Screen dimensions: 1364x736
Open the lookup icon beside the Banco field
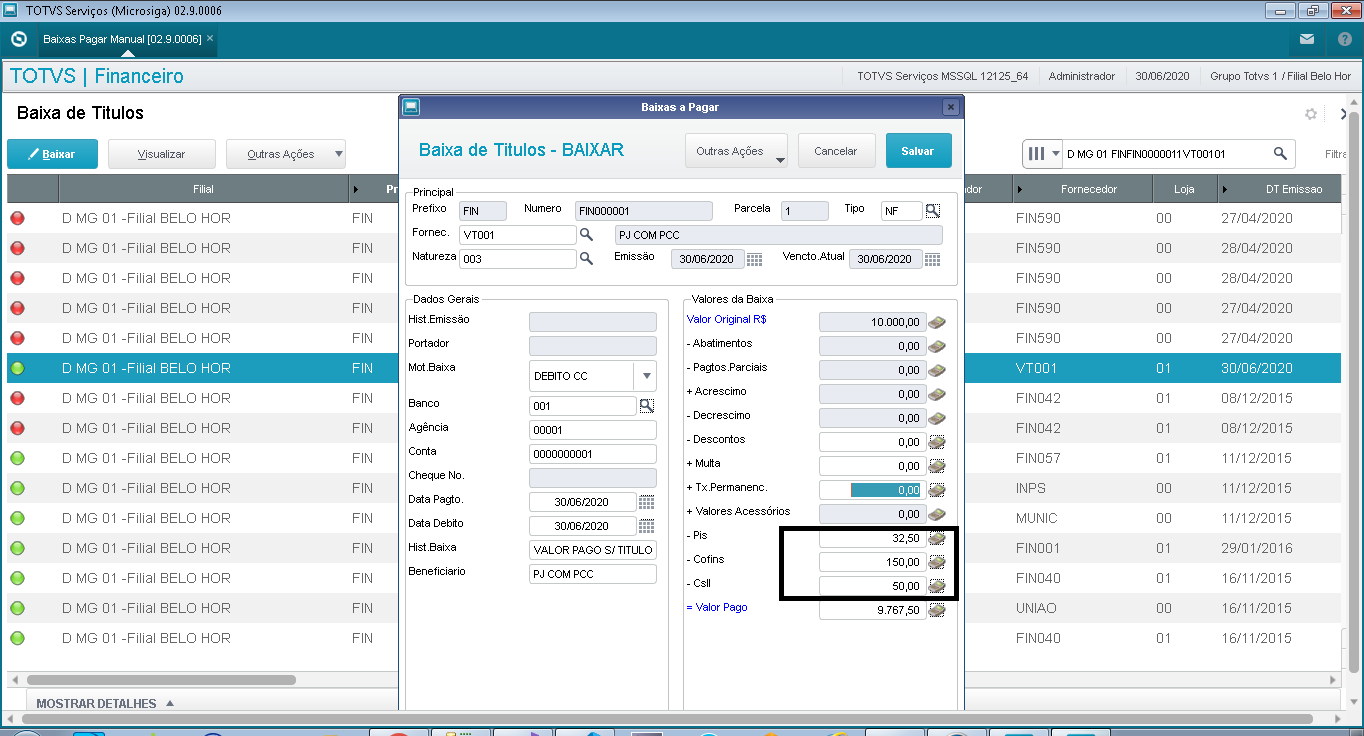click(x=646, y=405)
